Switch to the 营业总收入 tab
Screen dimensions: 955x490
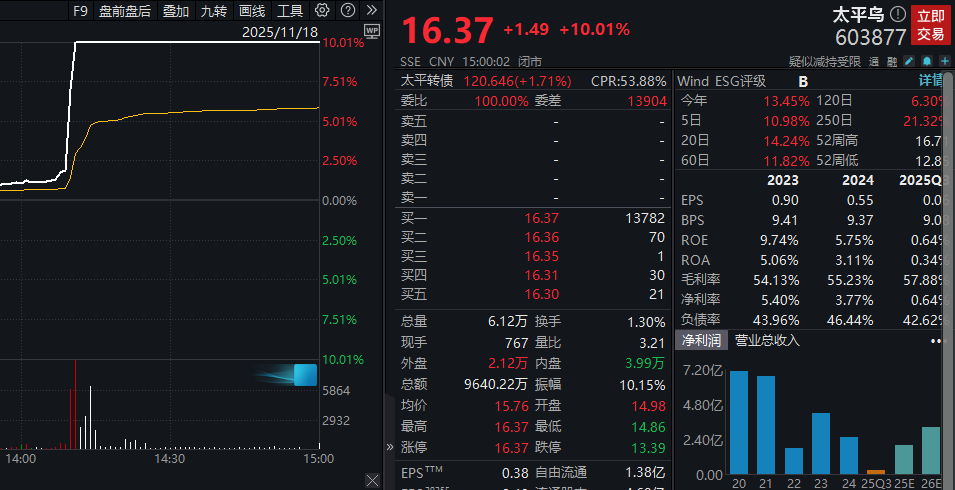(767, 341)
